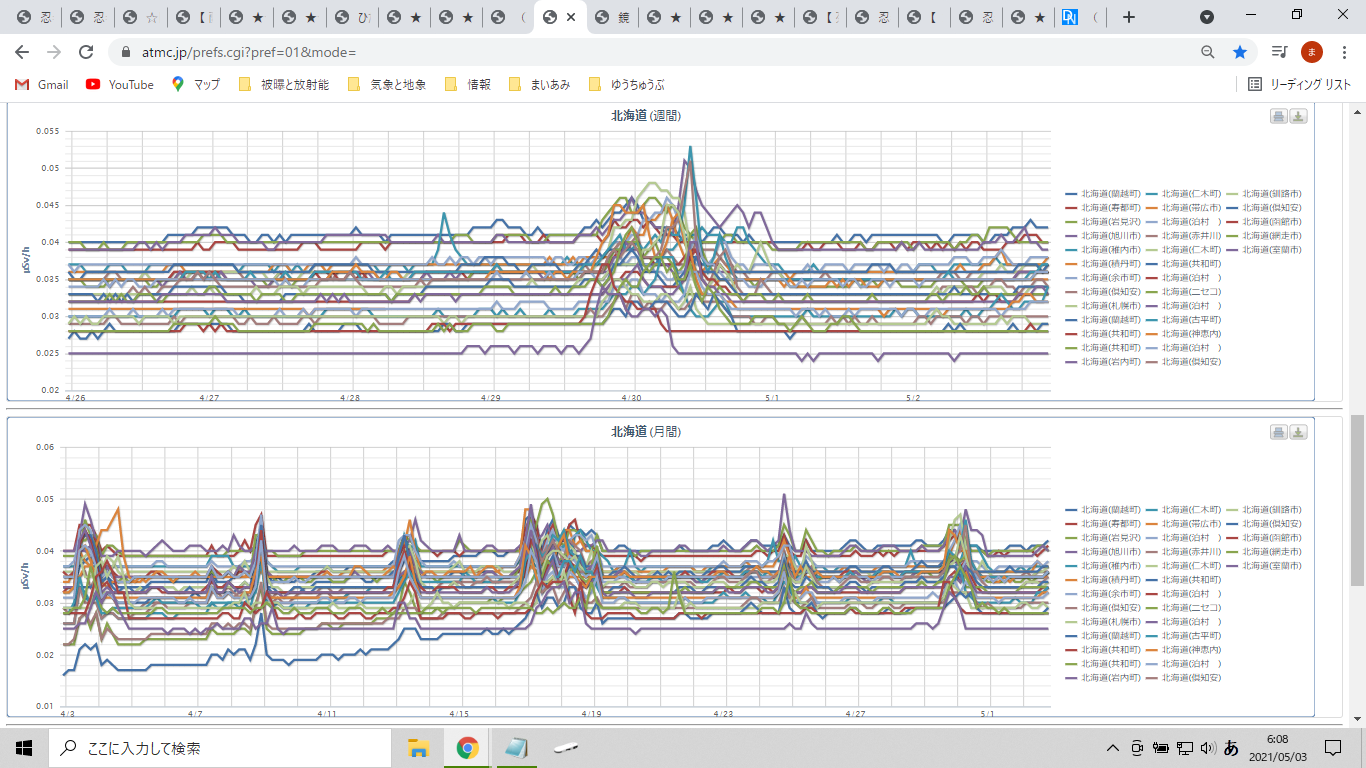1366x768 pixels.
Task: Expand the 気象と地象 bookmark folder
Action: click(x=387, y=85)
